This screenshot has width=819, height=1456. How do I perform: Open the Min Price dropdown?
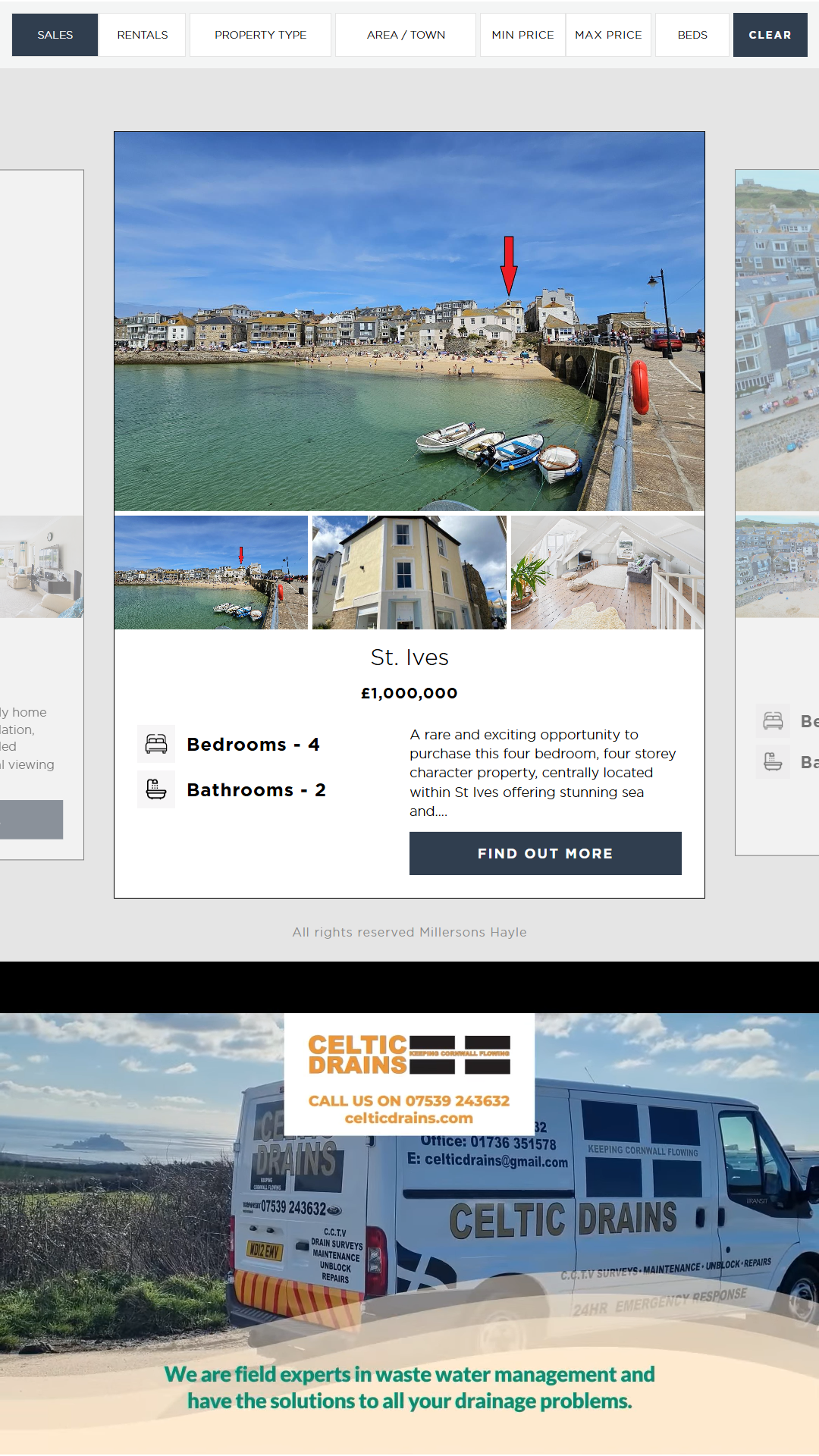(x=522, y=35)
